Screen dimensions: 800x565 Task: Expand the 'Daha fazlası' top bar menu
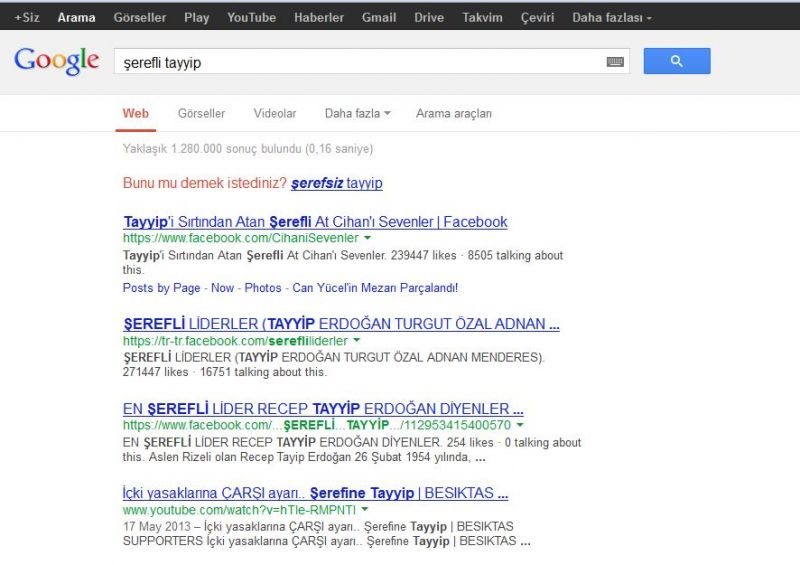611,17
